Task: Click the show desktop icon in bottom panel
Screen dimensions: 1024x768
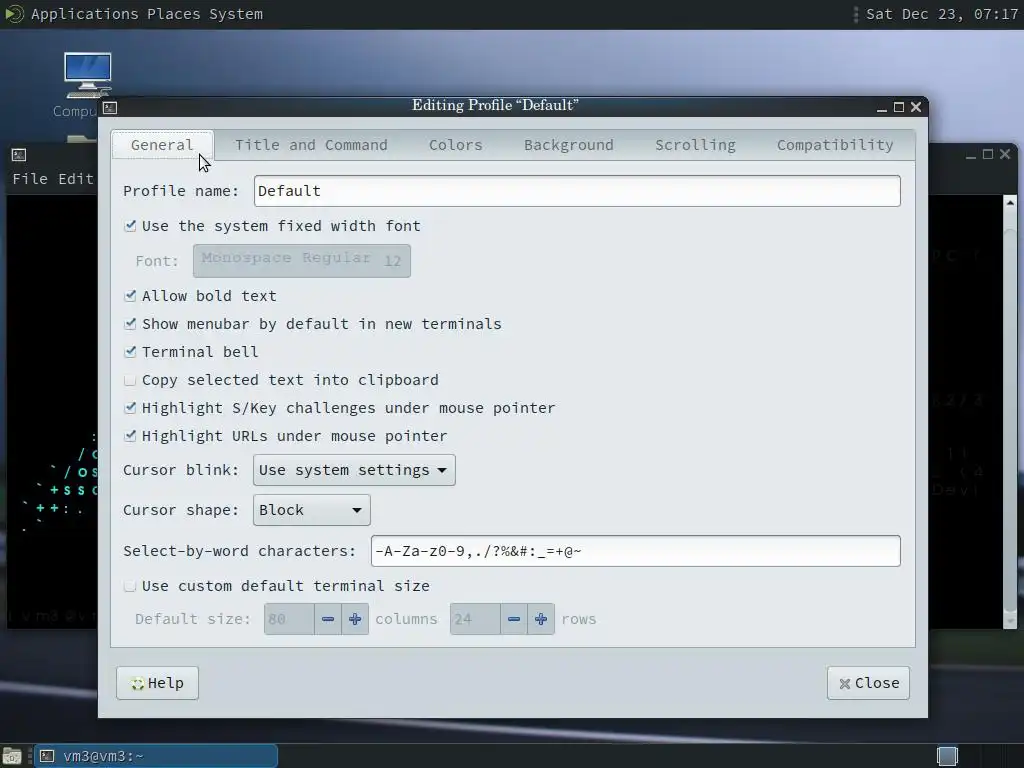Action: [x=12, y=756]
